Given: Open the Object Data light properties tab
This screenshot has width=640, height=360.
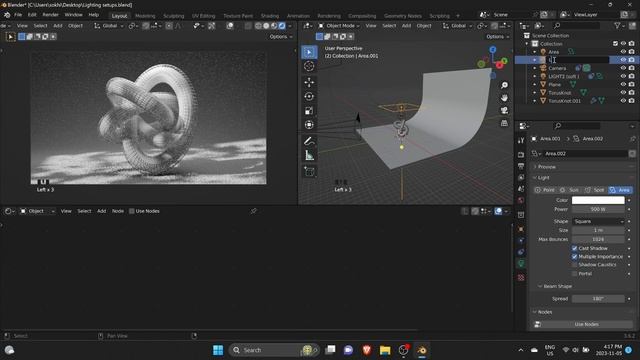Looking at the screenshot, I should coord(521,264).
